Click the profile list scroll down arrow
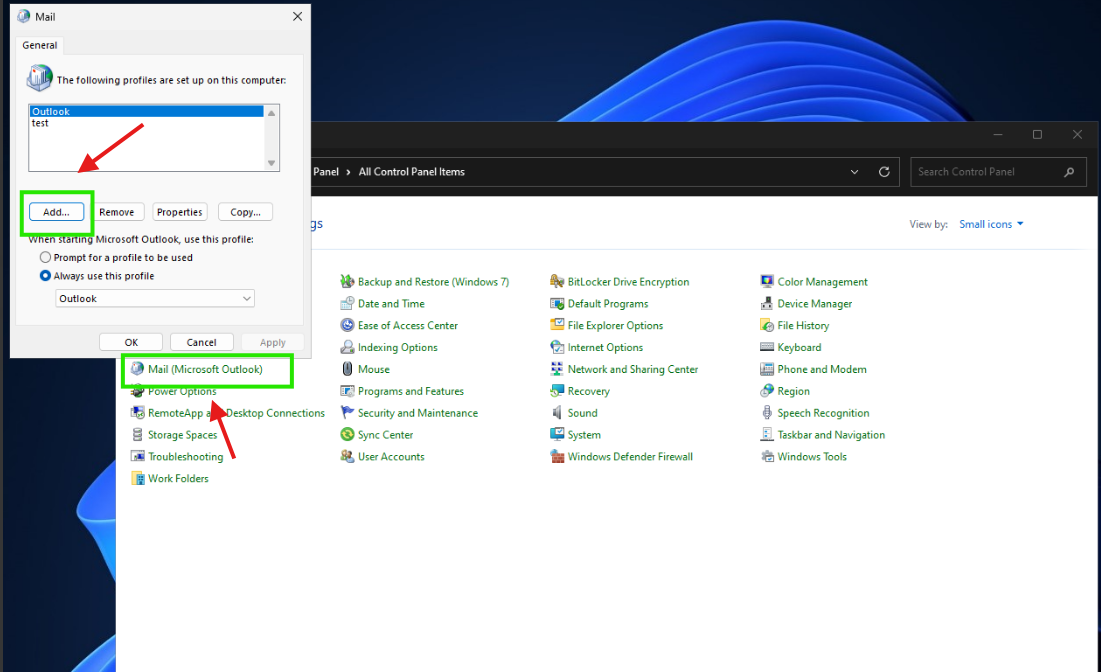Viewport: 1101px width, 672px height. (272, 164)
